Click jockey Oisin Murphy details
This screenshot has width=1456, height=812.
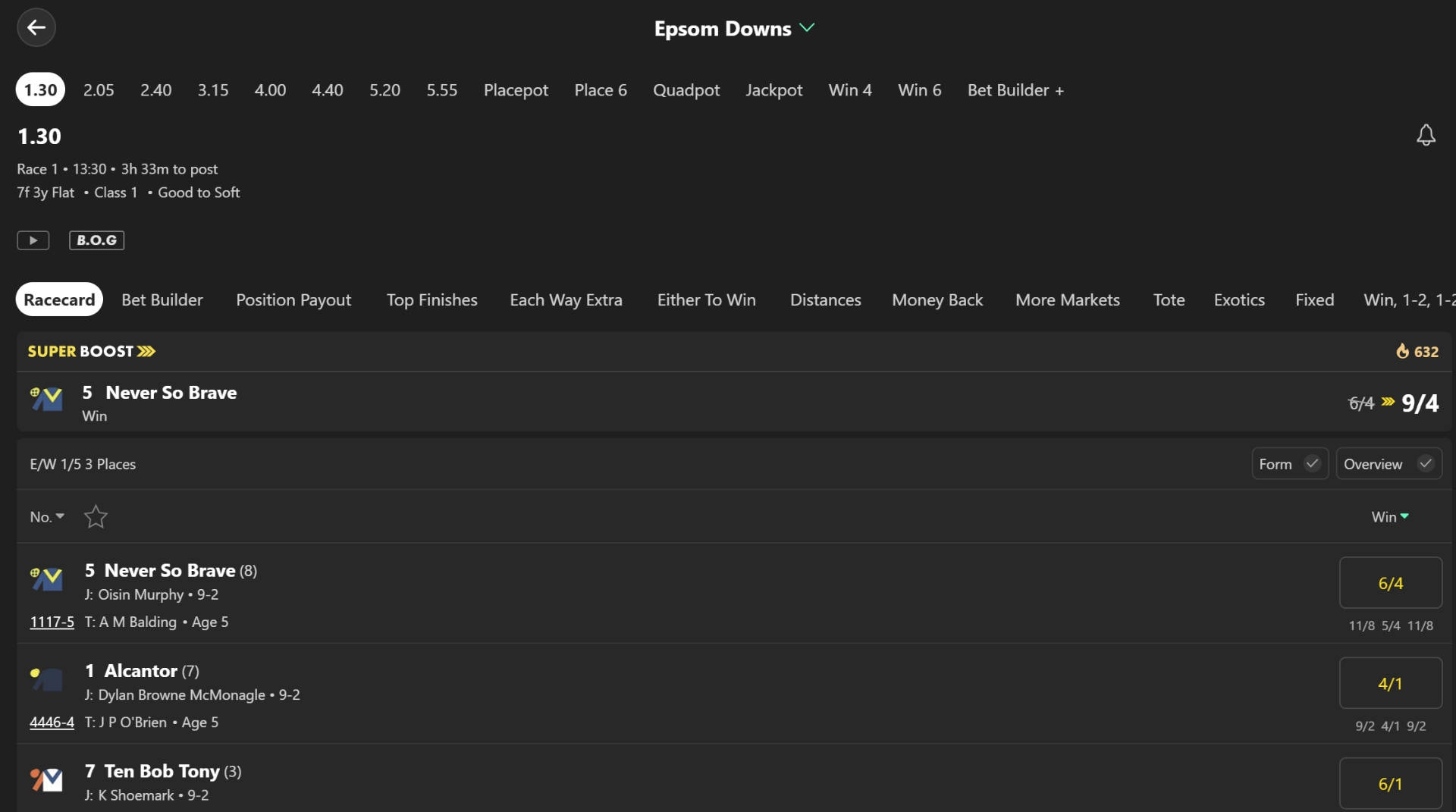tap(141, 594)
